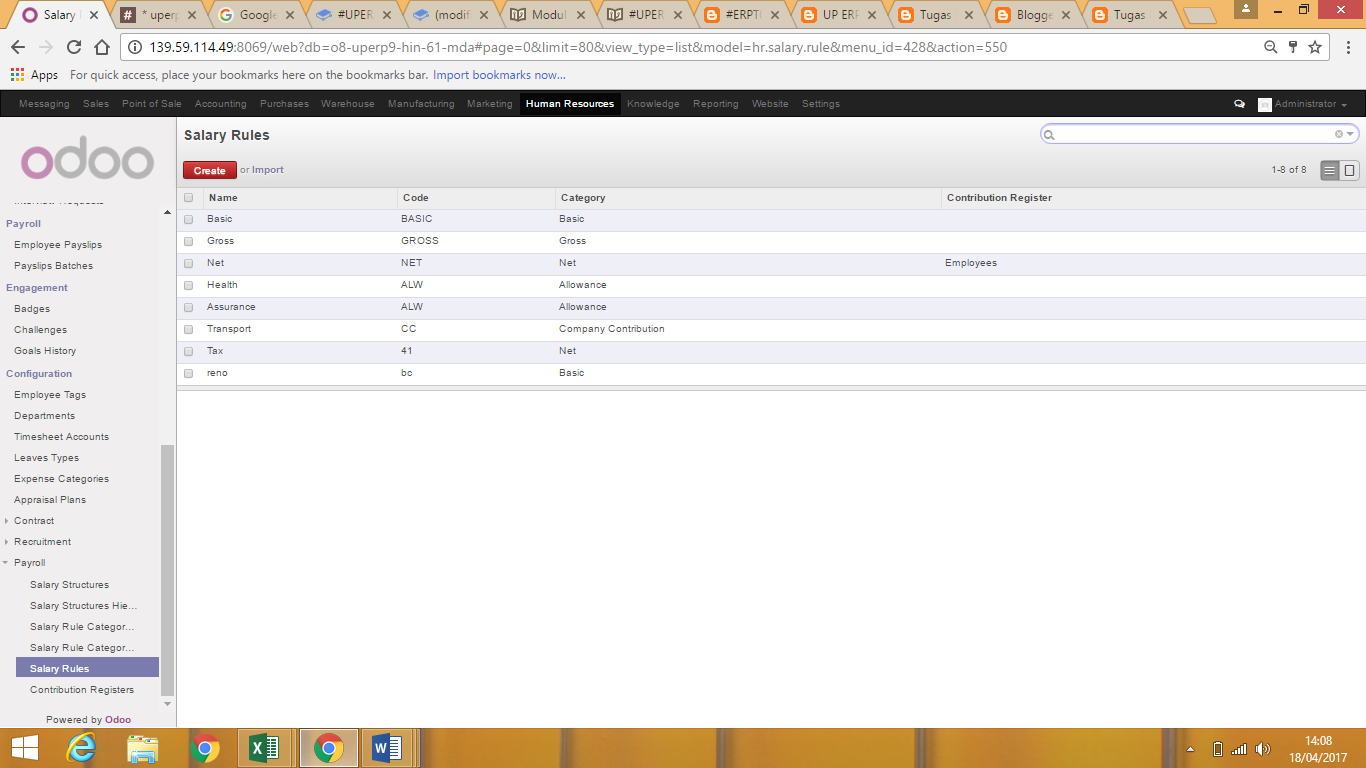
Task: Click the browser back arrow
Action: pyautogui.click(x=18, y=47)
